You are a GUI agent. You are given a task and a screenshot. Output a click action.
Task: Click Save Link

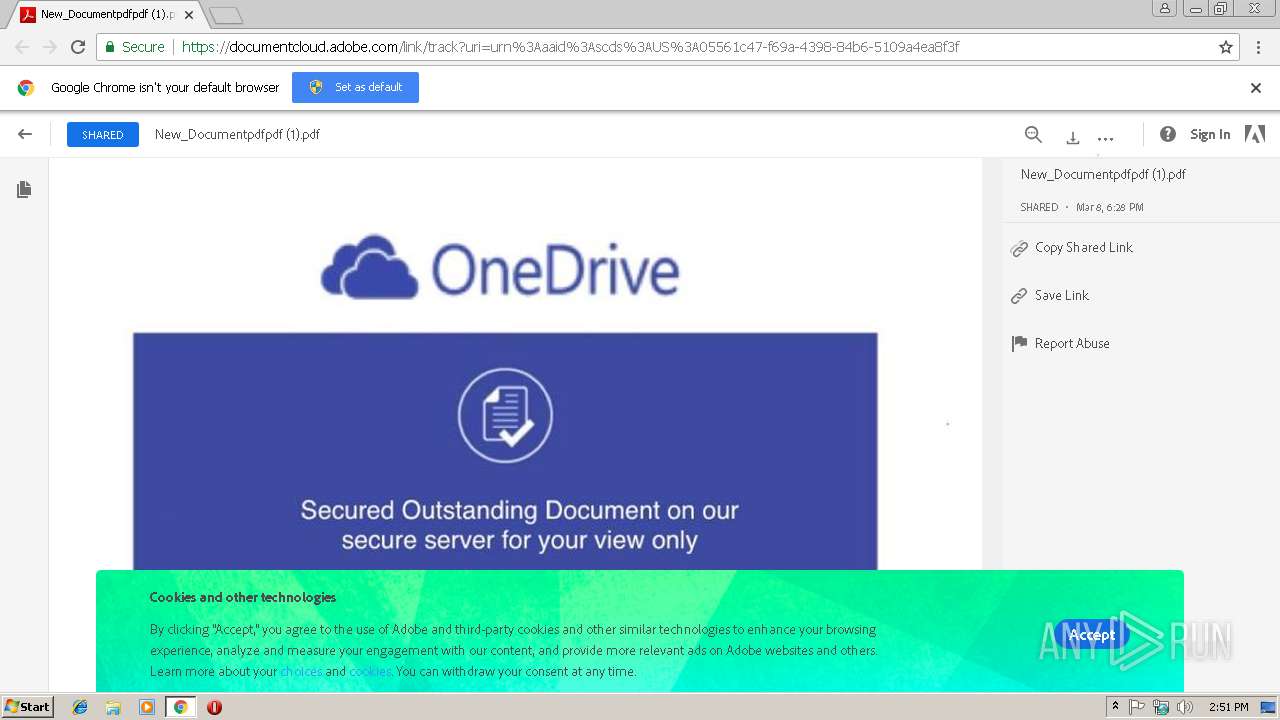tap(1062, 296)
